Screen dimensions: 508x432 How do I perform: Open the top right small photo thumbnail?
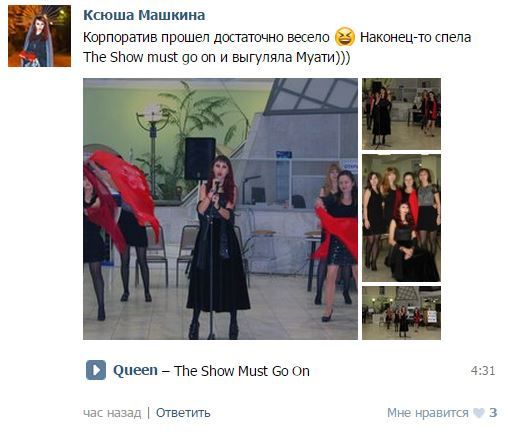point(401,114)
